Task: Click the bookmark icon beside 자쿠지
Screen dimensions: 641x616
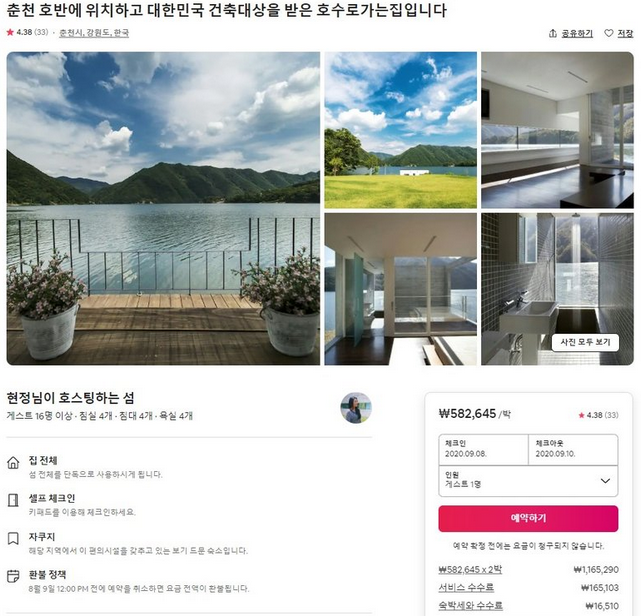Action: coord(13,538)
